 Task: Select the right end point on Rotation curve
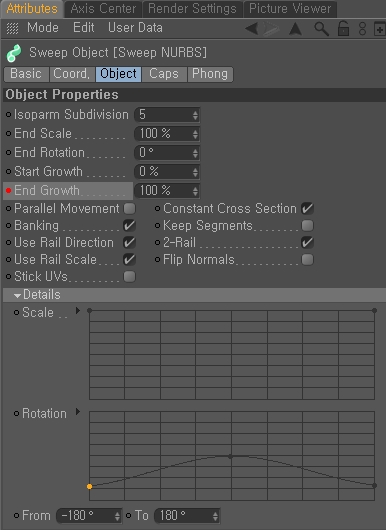[x=374, y=485]
